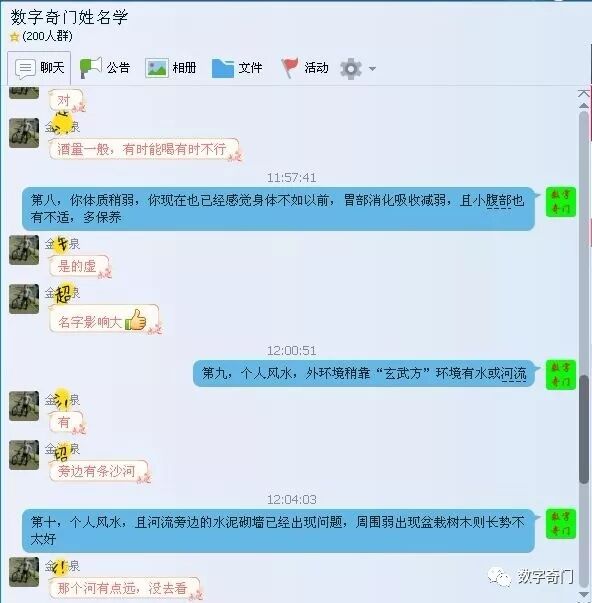This screenshot has height=603, width=592.
Task: Click the blue bubble starting with 第十
Action: (x=278, y=531)
